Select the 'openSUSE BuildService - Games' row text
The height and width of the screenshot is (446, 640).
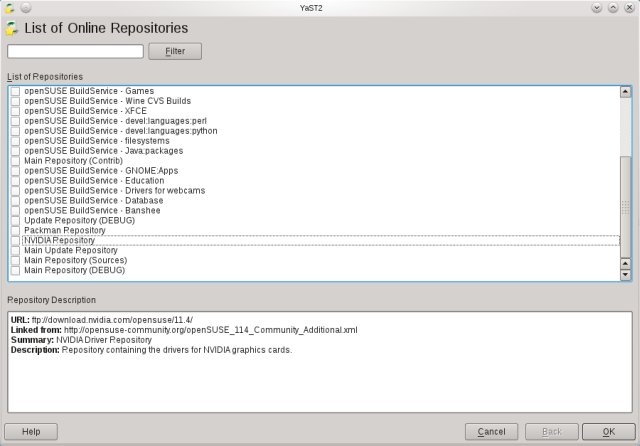89,91
